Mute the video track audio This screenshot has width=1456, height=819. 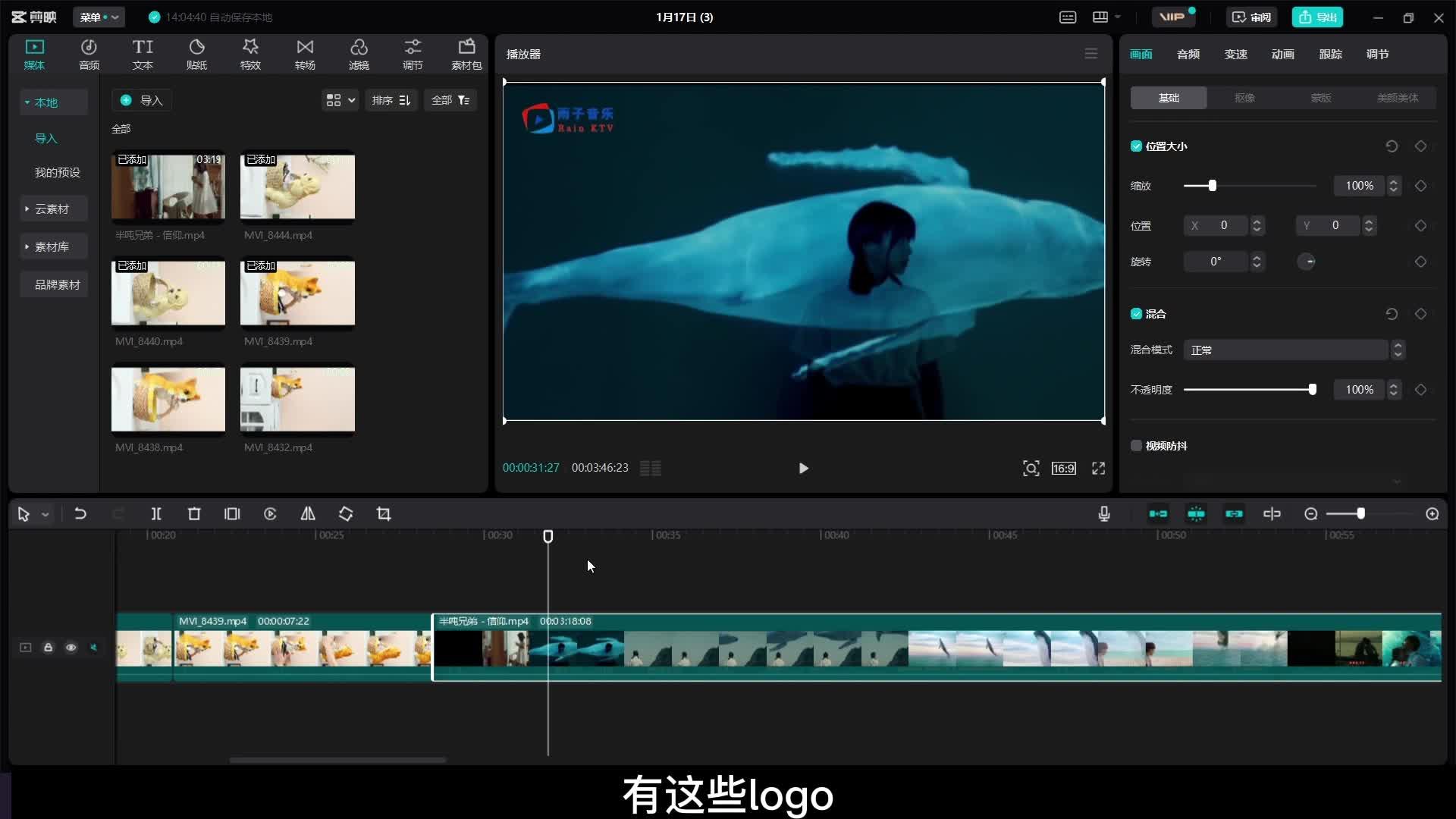pos(94,648)
